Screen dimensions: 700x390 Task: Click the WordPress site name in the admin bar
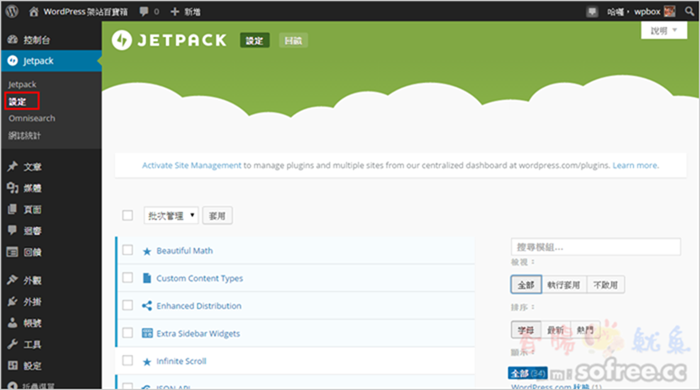[85, 12]
